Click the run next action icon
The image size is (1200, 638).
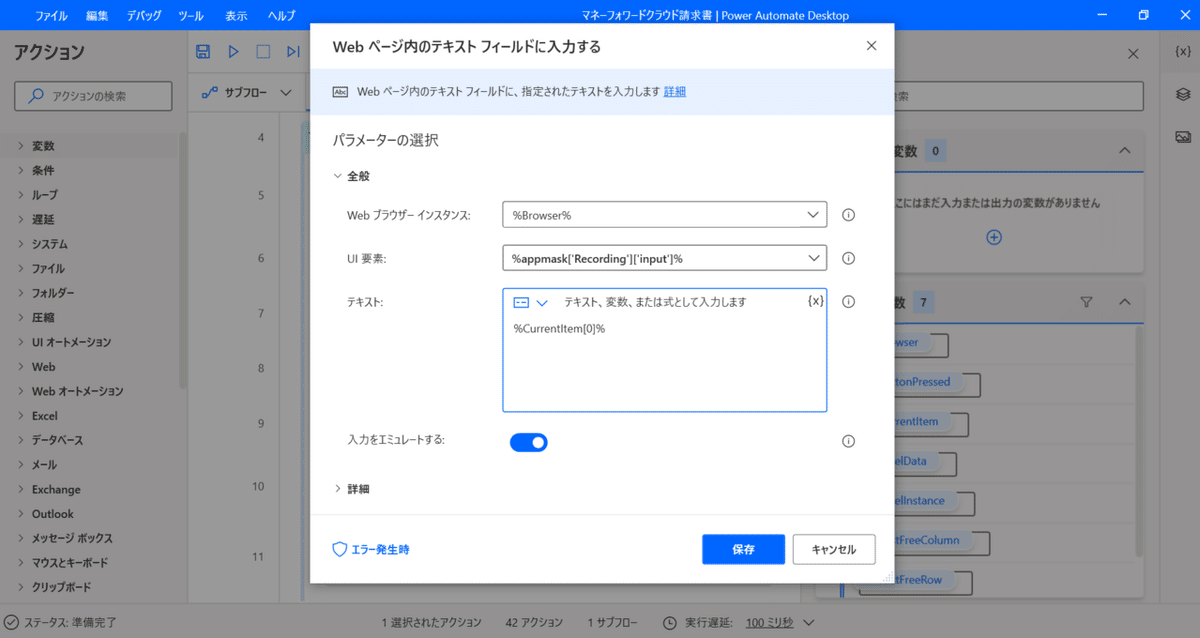[293, 51]
